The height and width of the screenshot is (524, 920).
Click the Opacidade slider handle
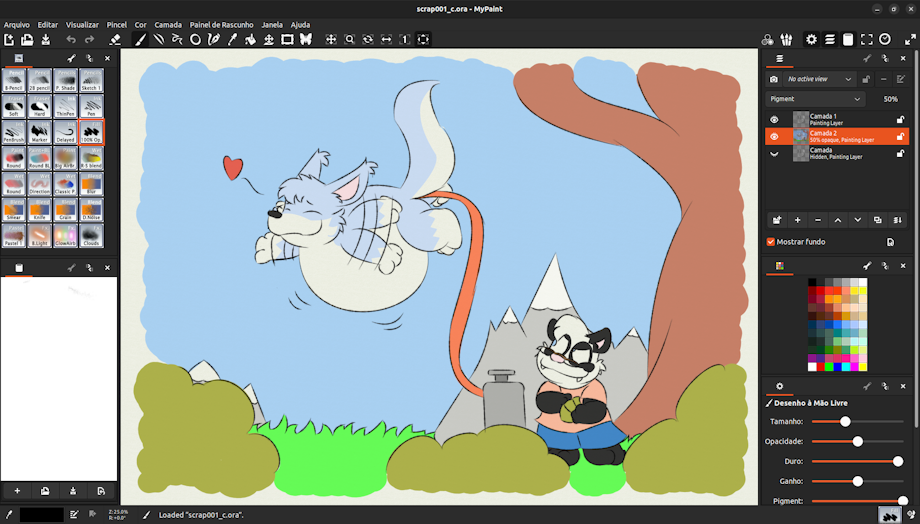857,441
